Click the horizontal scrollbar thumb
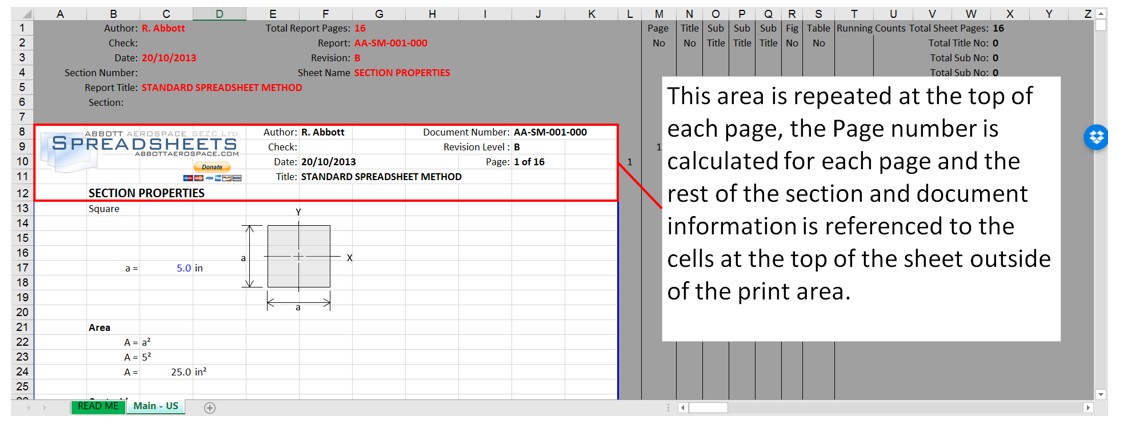The height and width of the screenshot is (426, 1124). coord(709,408)
